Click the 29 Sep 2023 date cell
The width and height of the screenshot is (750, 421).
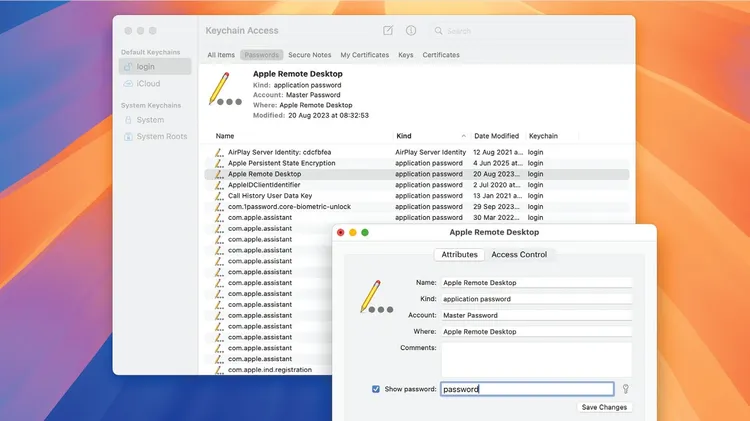[x=496, y=207]
